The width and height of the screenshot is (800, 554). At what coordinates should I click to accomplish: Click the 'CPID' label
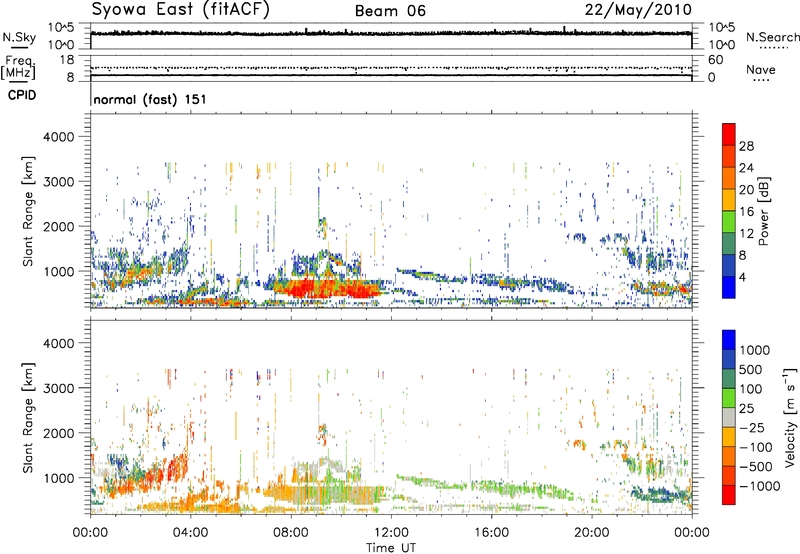tap(22, 95)
